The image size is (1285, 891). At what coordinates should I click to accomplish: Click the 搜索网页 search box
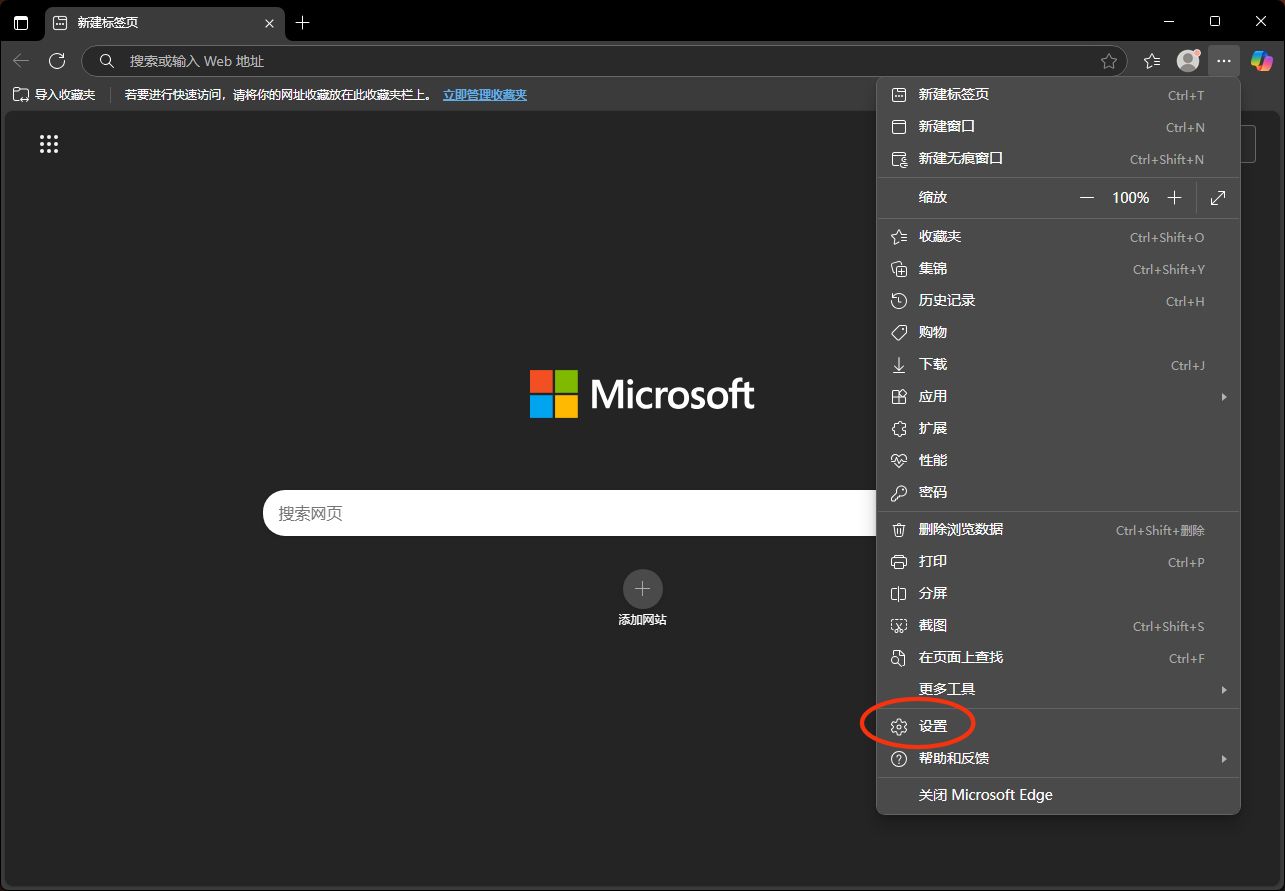click(570, 513)
